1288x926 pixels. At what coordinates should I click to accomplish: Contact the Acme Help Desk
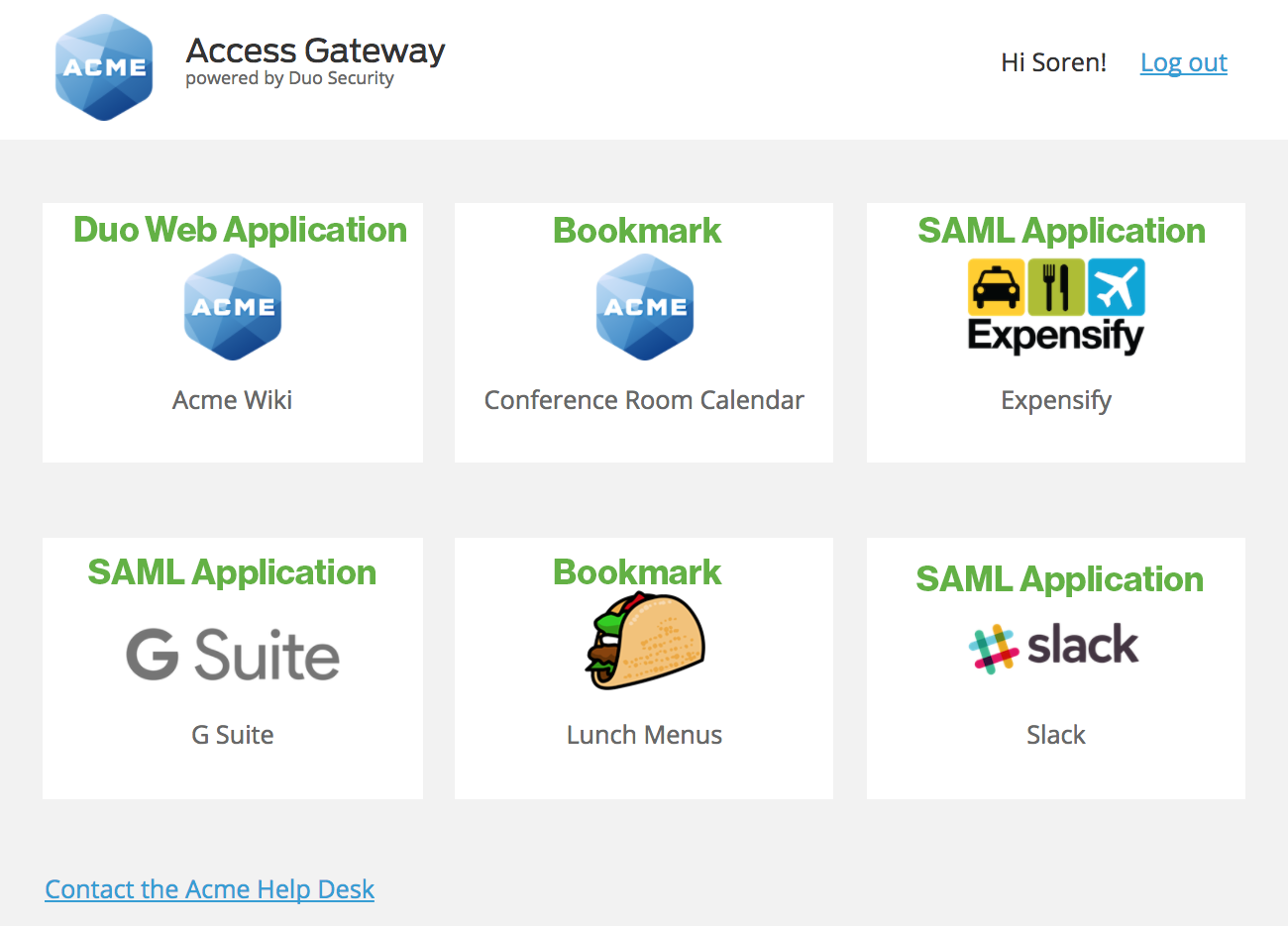[x=209, y=888]
